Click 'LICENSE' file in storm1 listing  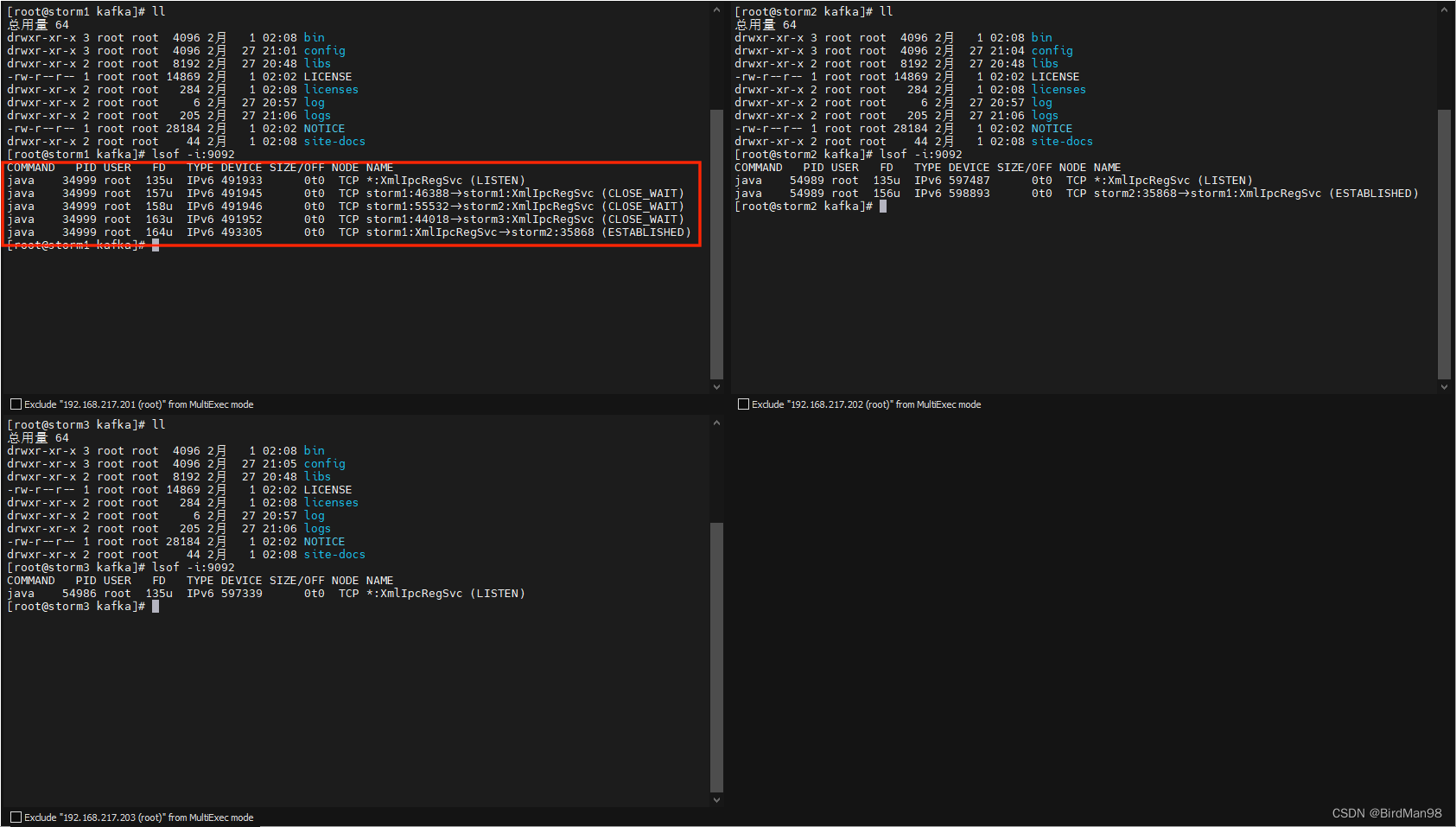point(327,77)
